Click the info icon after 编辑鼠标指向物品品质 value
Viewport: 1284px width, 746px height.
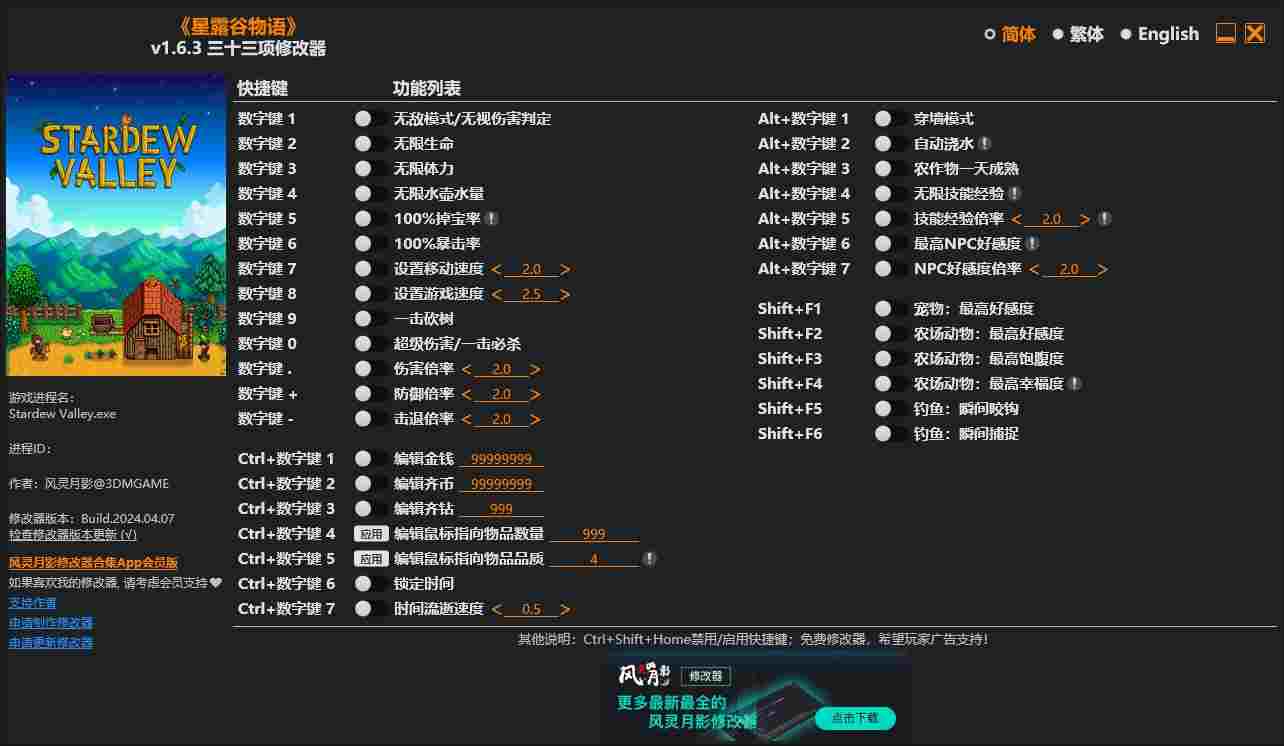(x=650, y=558)
